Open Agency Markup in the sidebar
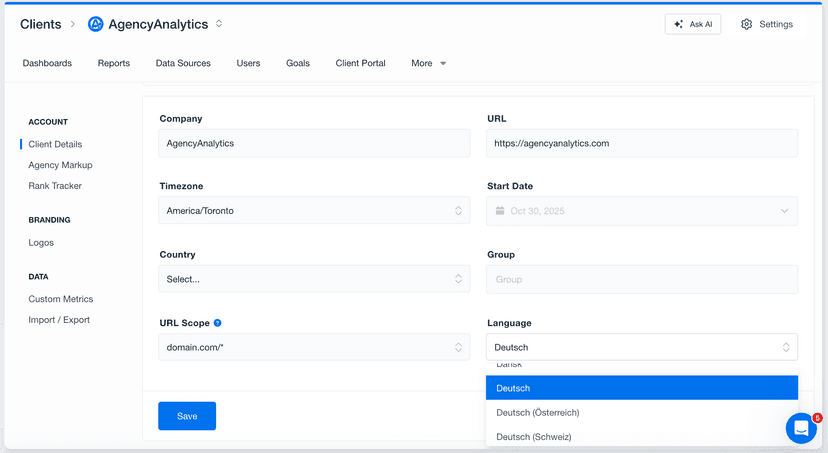 (x=60, y=165)
